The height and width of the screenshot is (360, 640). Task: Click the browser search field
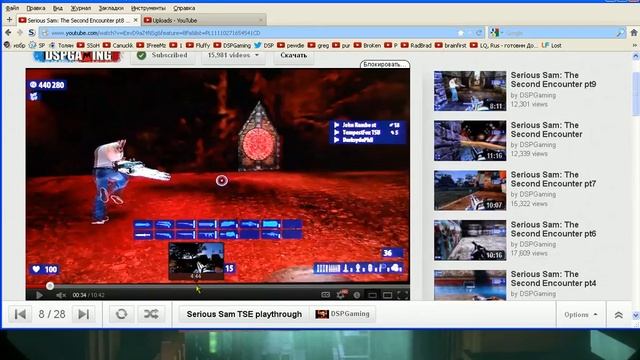click(x=559, y=33)
